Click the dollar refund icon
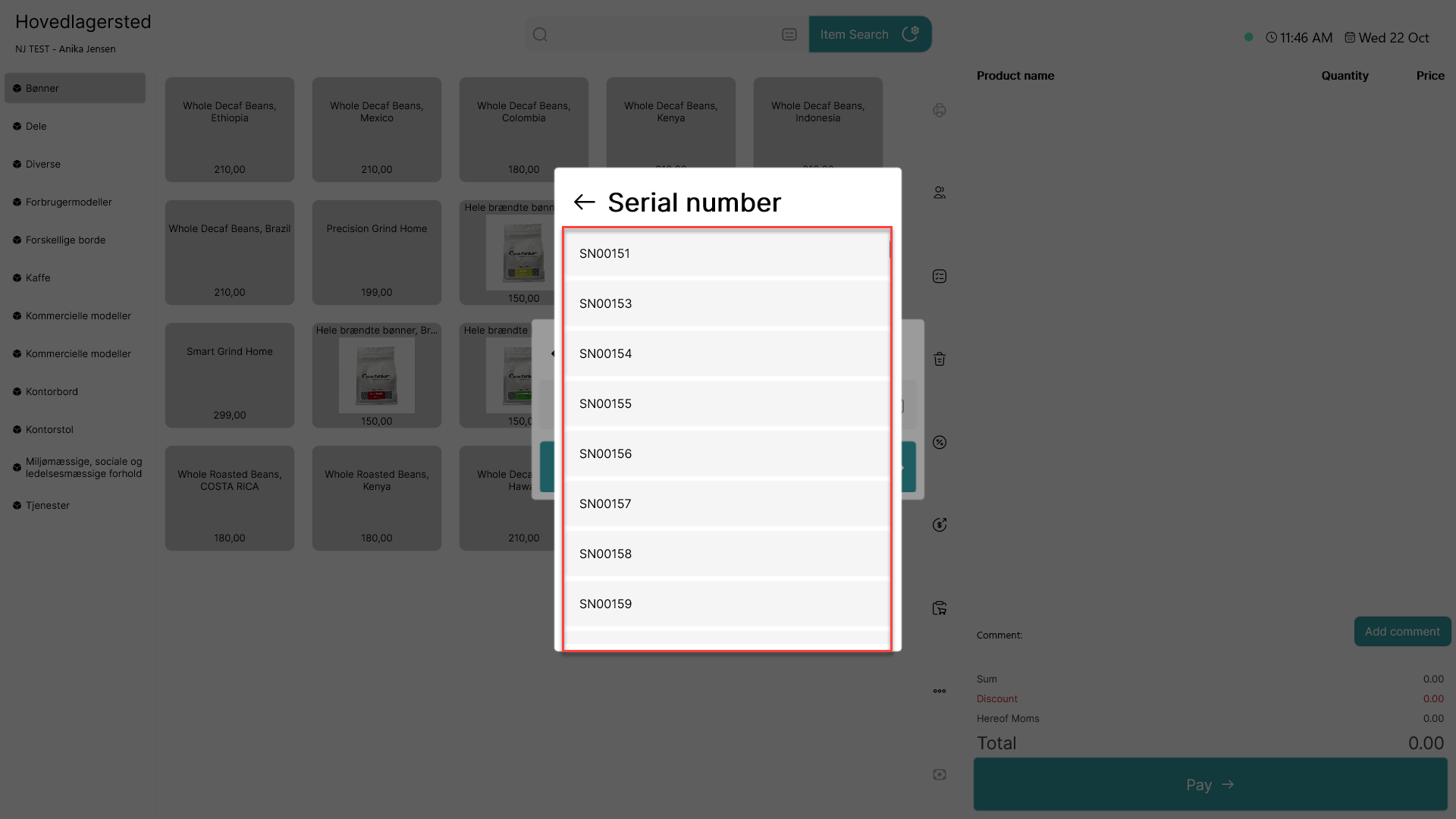Screen dimensions: 1456x819 click(940, 525)
